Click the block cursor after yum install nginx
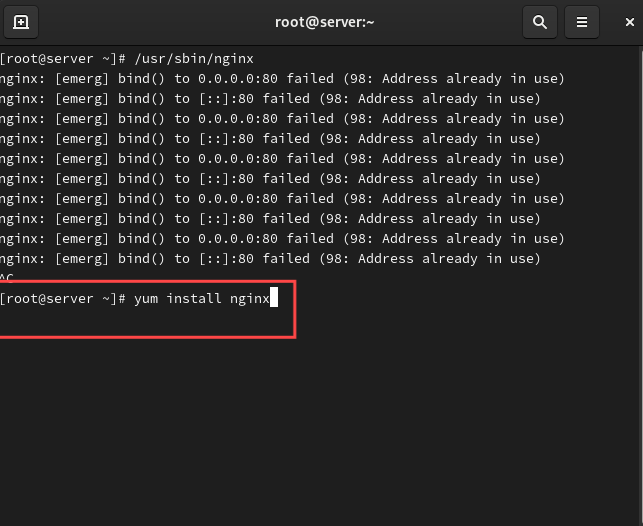Viewport: 643px width, 526px height. point(274,297)
